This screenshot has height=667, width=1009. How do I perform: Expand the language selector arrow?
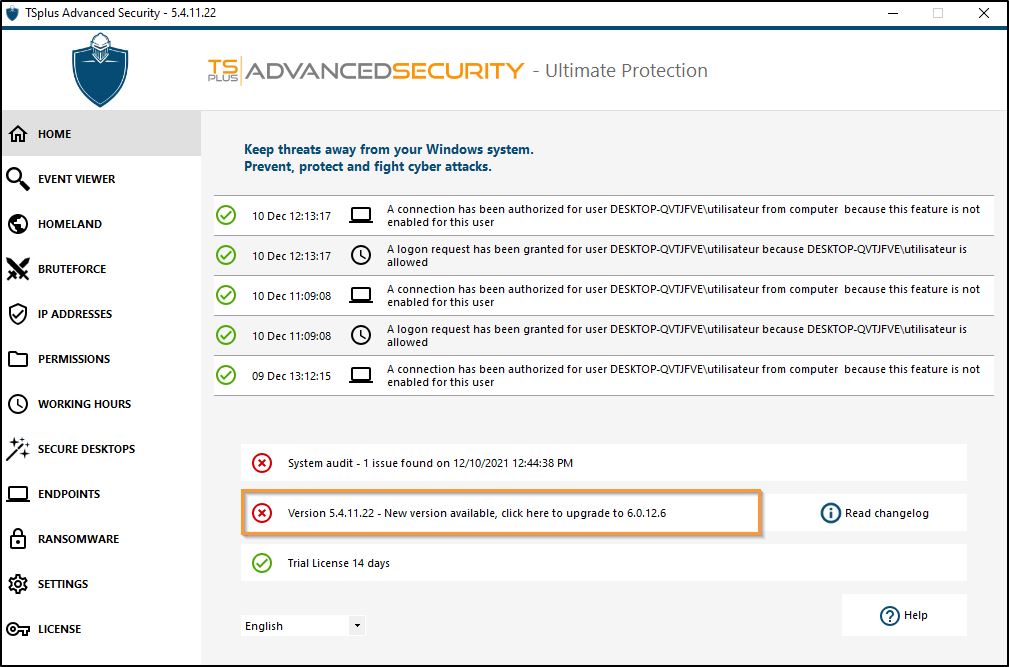click(x=356, y=625)
